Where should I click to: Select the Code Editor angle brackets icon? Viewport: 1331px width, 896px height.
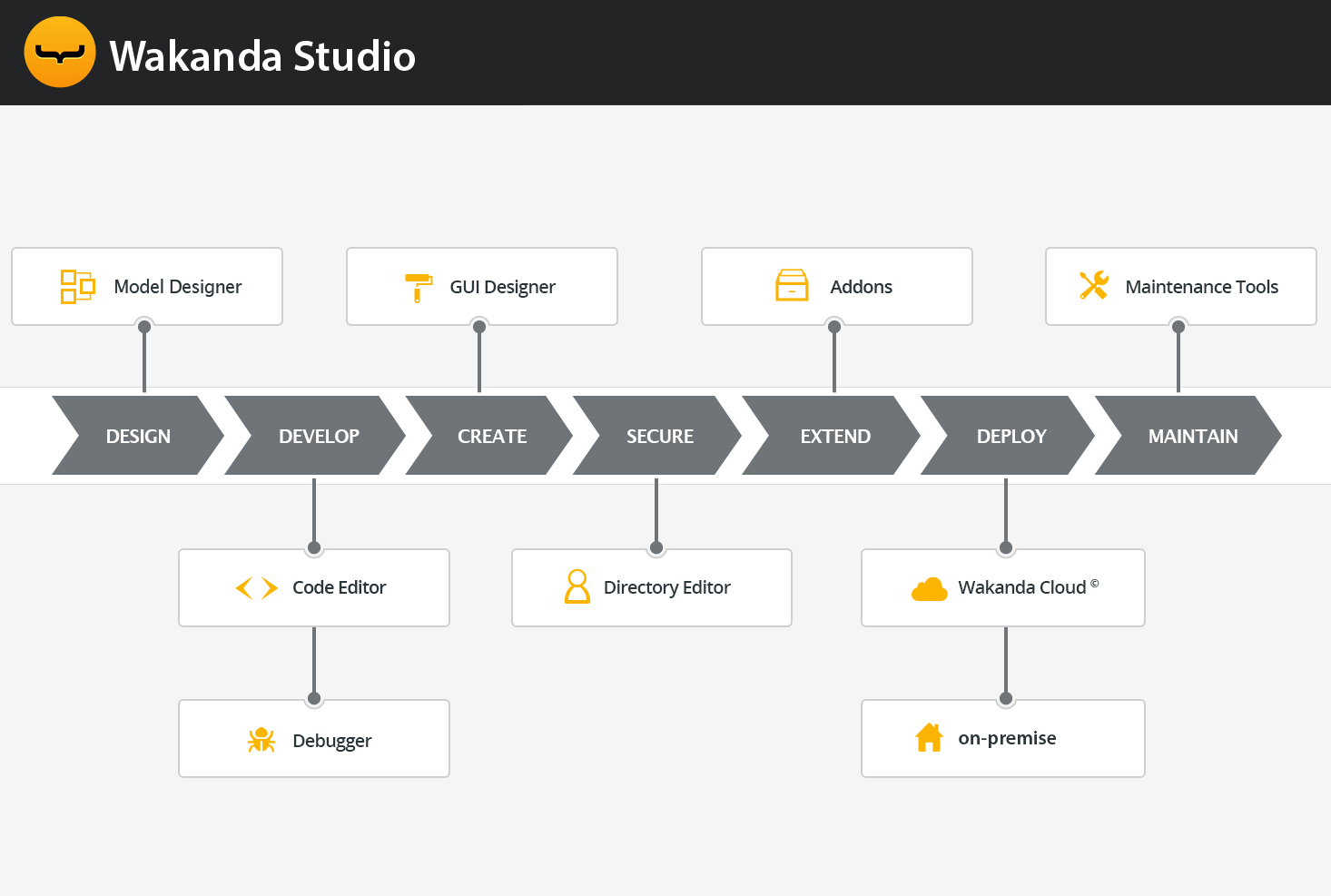point(257,587)
